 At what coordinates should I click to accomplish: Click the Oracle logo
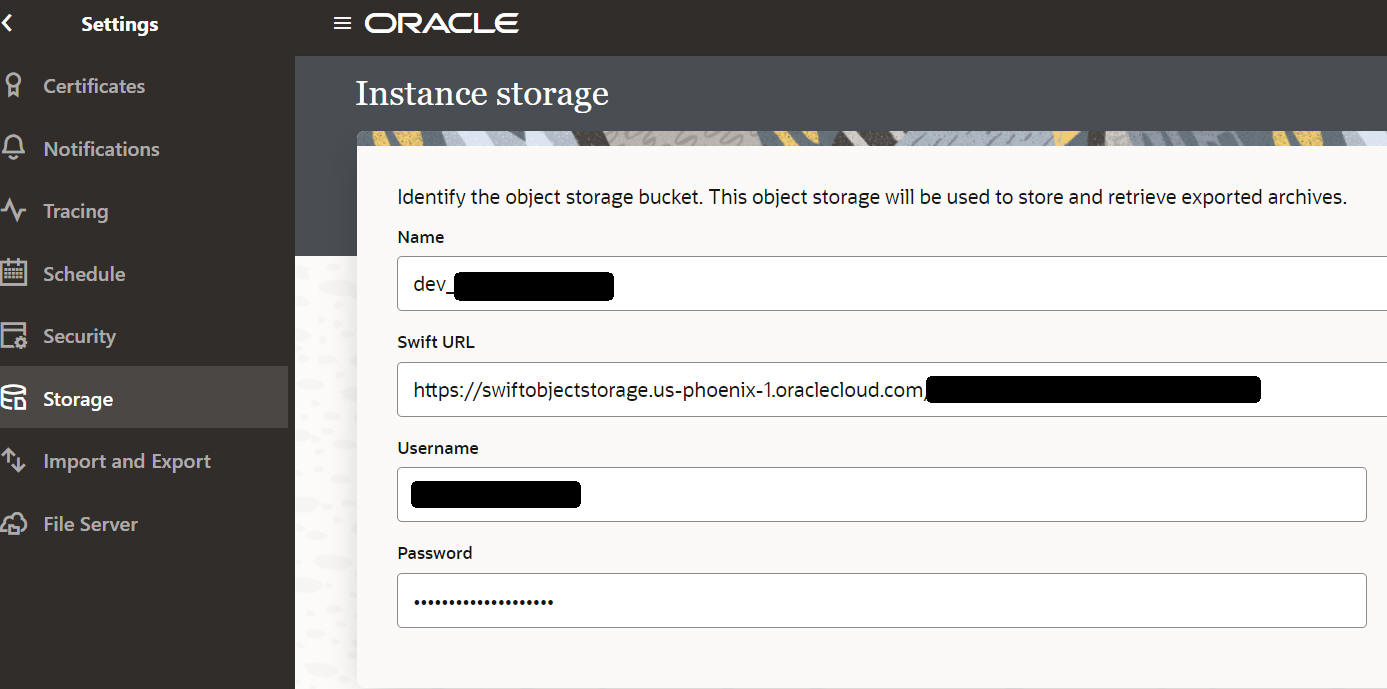pyautogui.click(x=441, y=23)
